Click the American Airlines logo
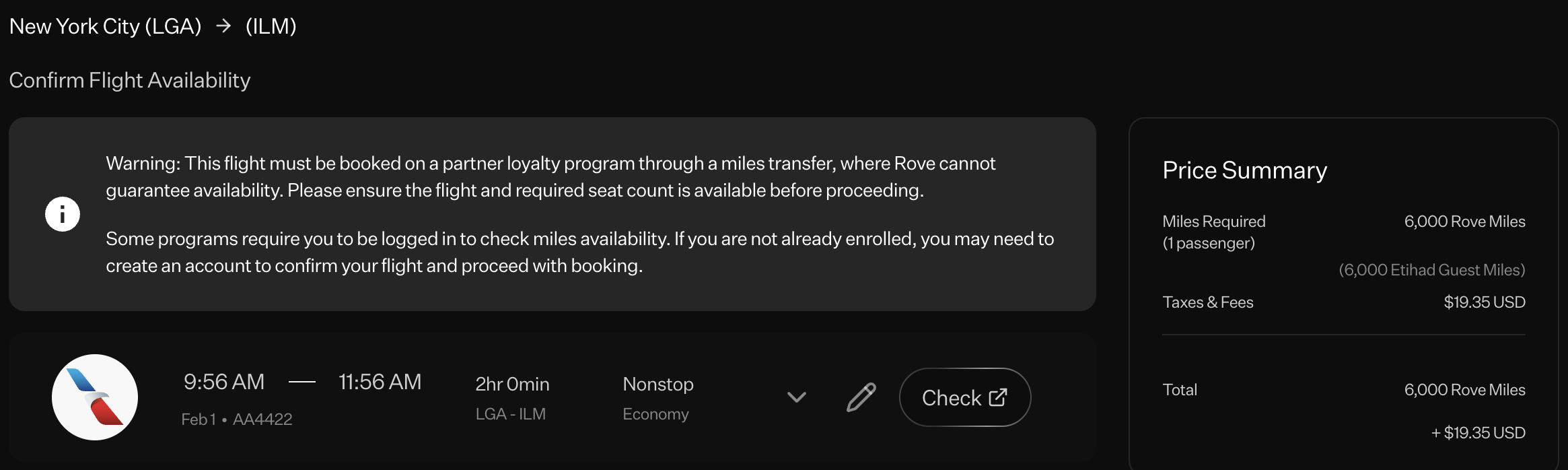 pyautogui.click(x=95, y=397)
